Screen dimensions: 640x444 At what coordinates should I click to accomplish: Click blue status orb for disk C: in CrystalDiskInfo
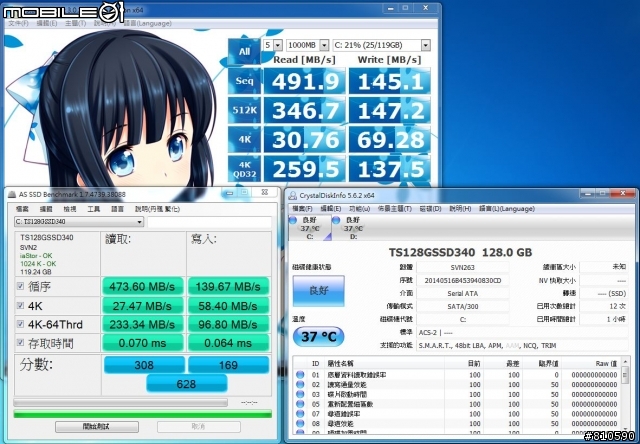293,220
